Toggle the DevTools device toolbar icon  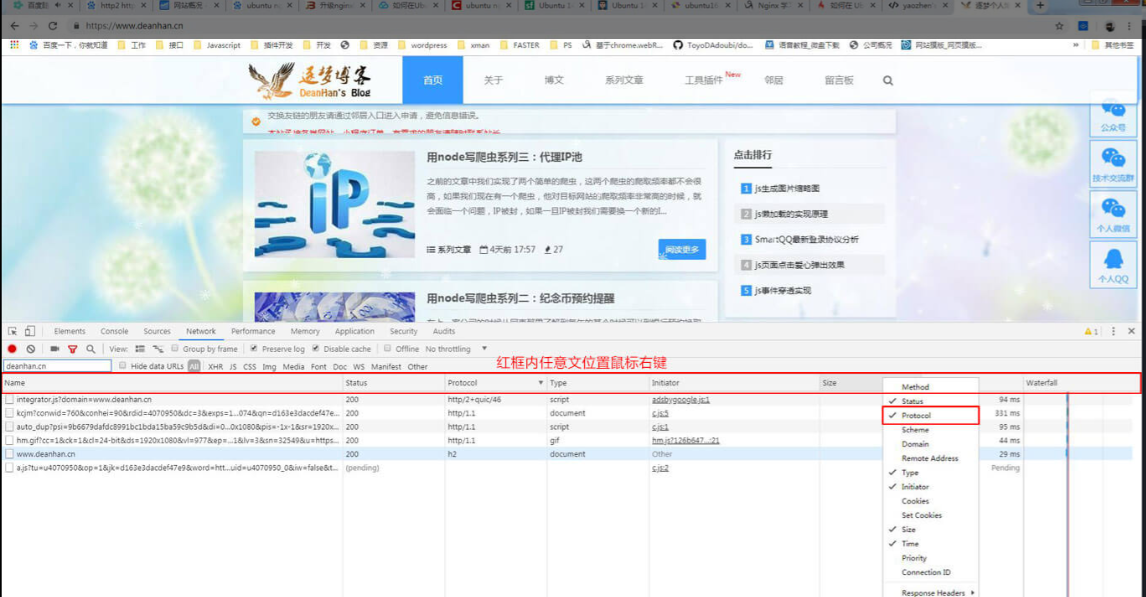coord(30,331)
